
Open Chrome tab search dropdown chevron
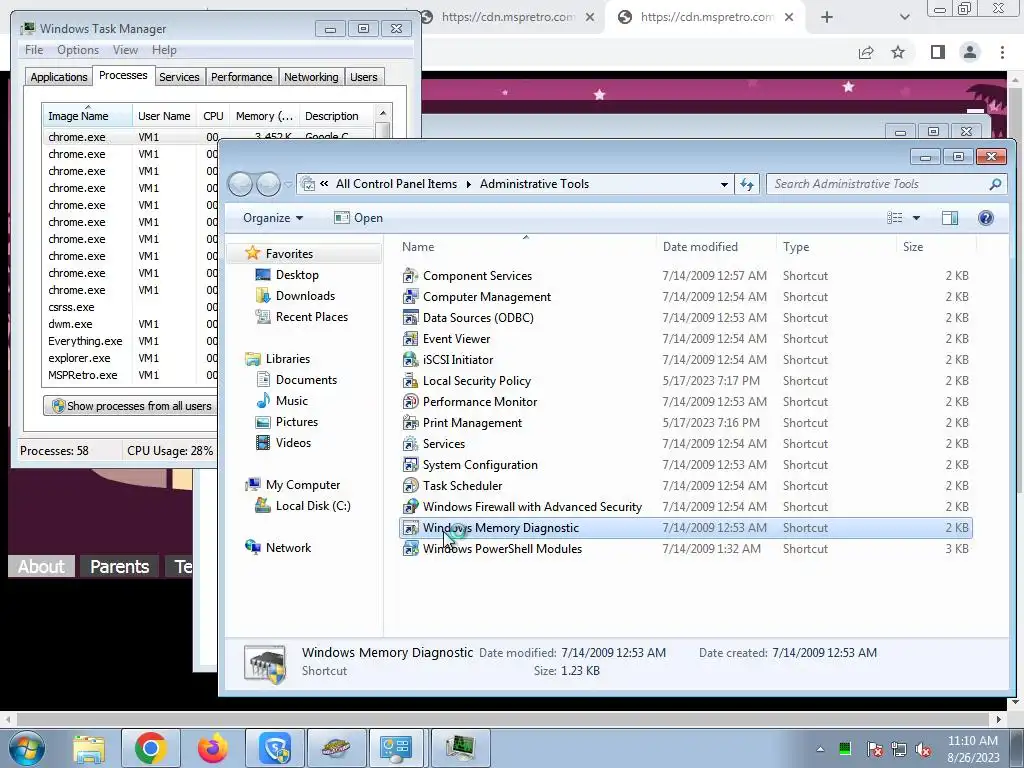[x=904, y=17]
